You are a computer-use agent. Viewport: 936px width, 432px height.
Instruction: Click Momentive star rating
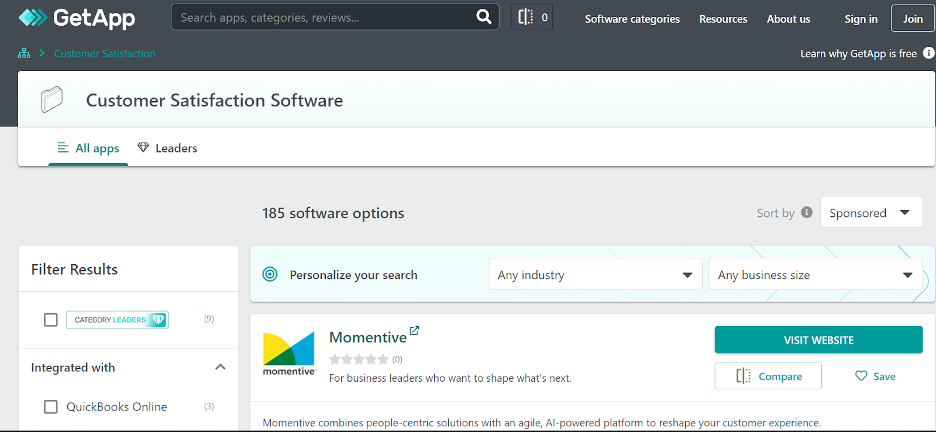point(359,359)
